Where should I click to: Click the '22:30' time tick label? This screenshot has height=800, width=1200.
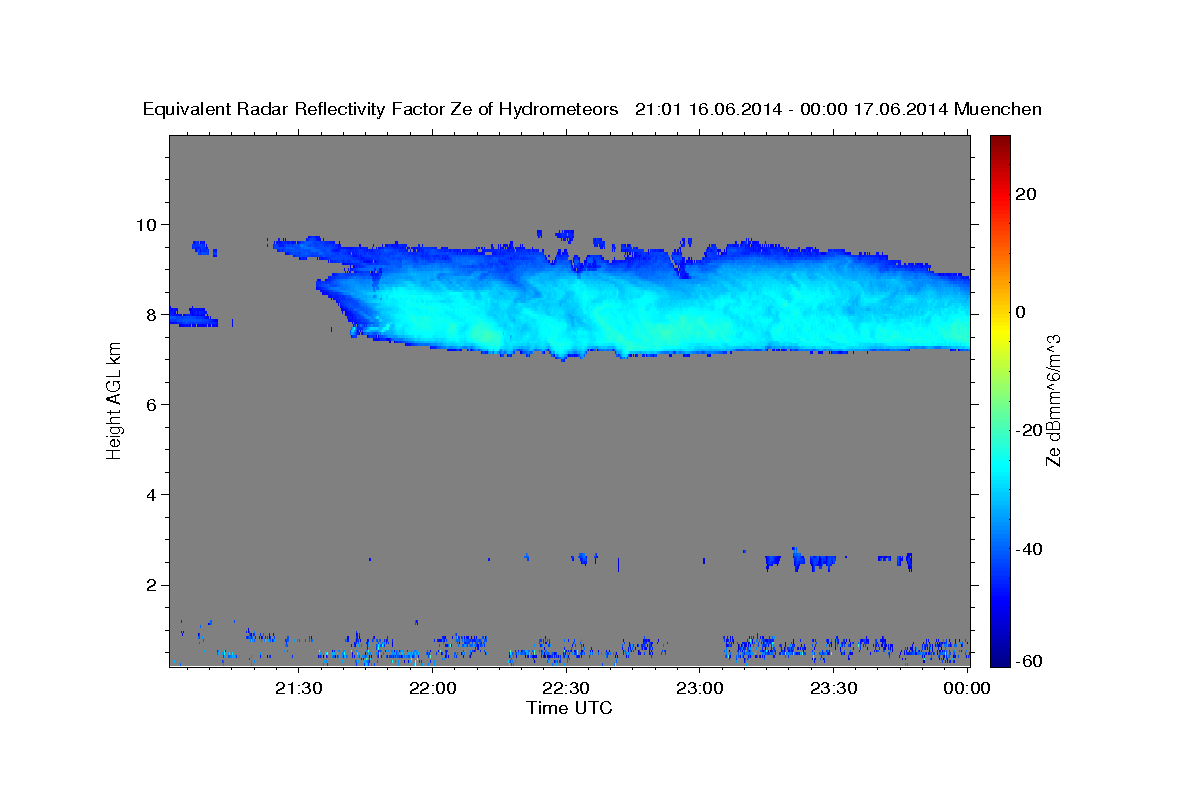coord(566,688)
